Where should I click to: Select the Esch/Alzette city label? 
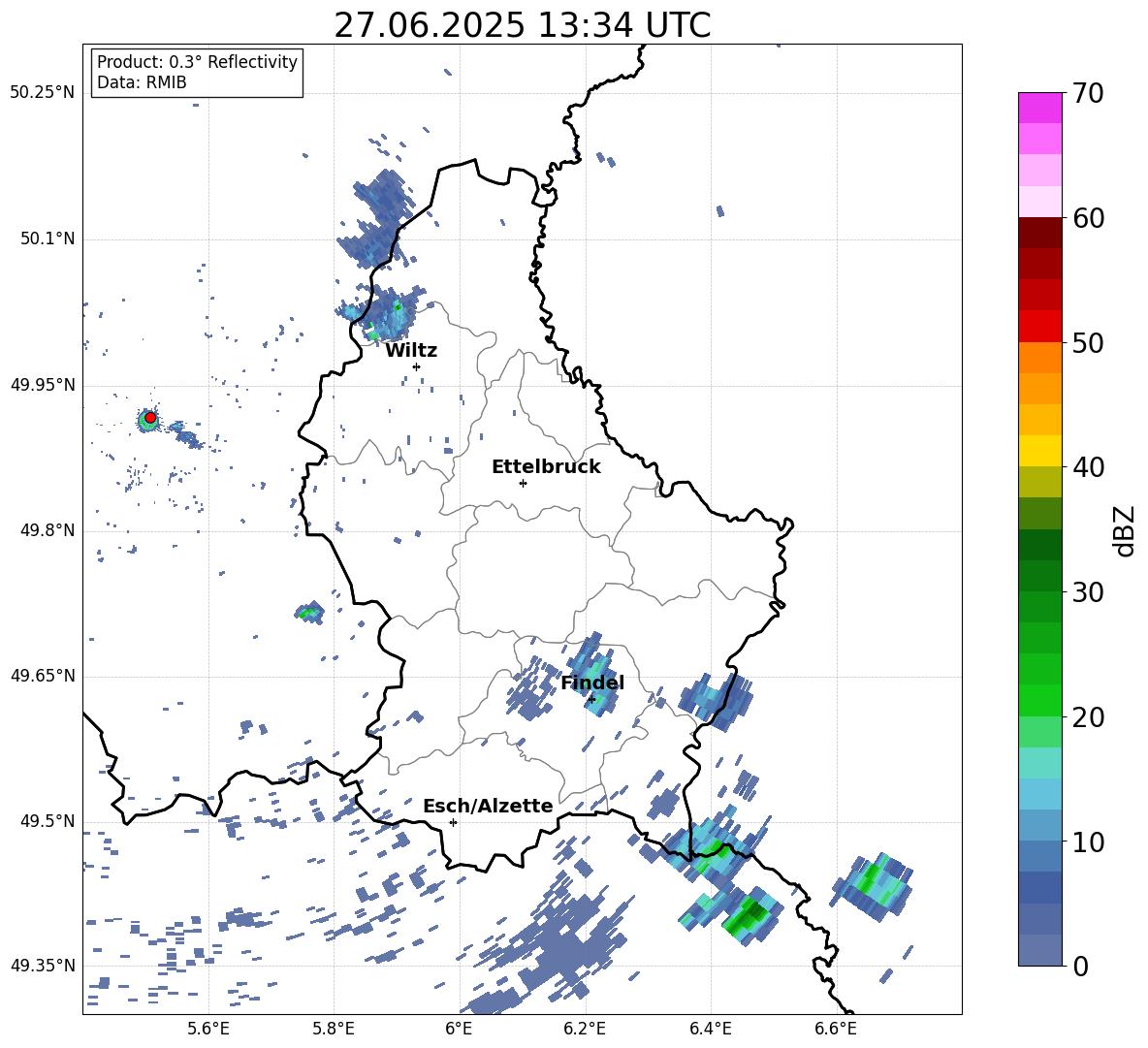(488, 806)
